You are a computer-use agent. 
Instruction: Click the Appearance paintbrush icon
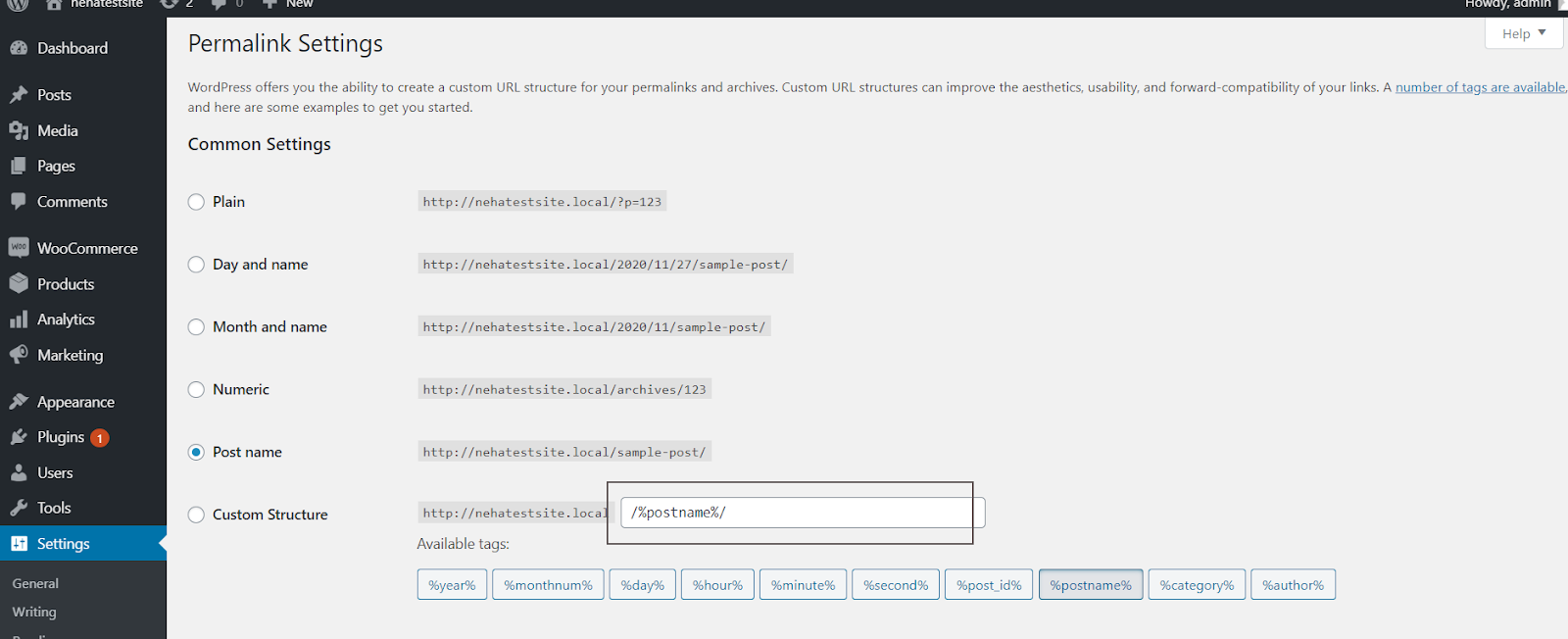click(19, 402)
